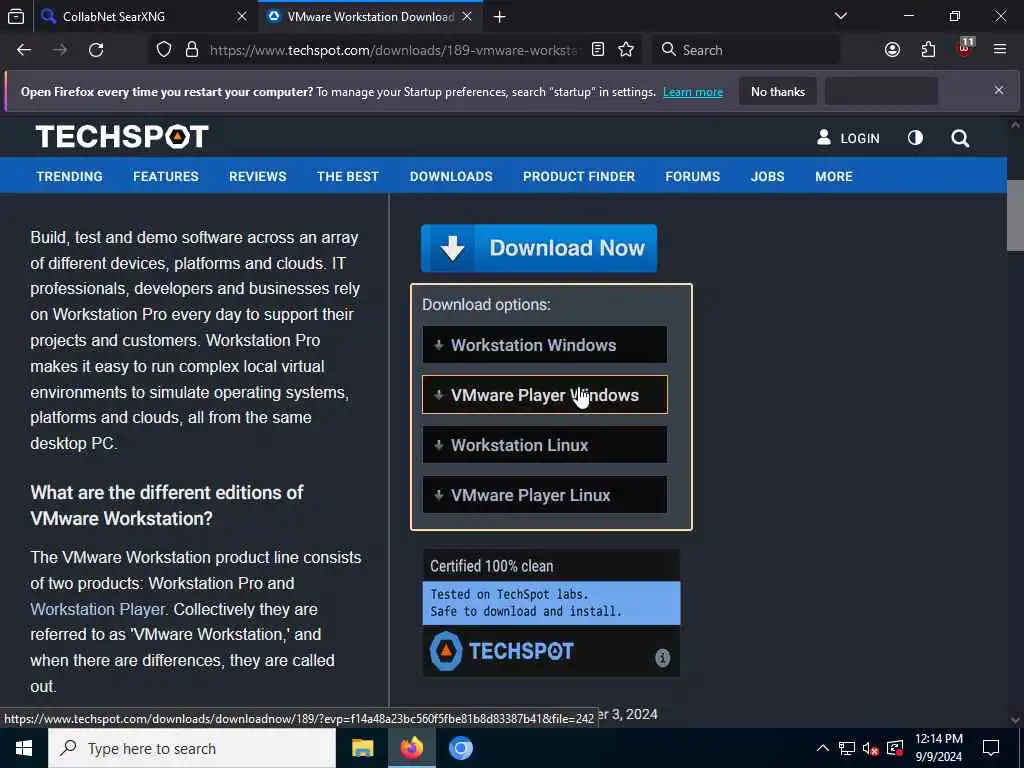Reload the current page

(96, 50)
